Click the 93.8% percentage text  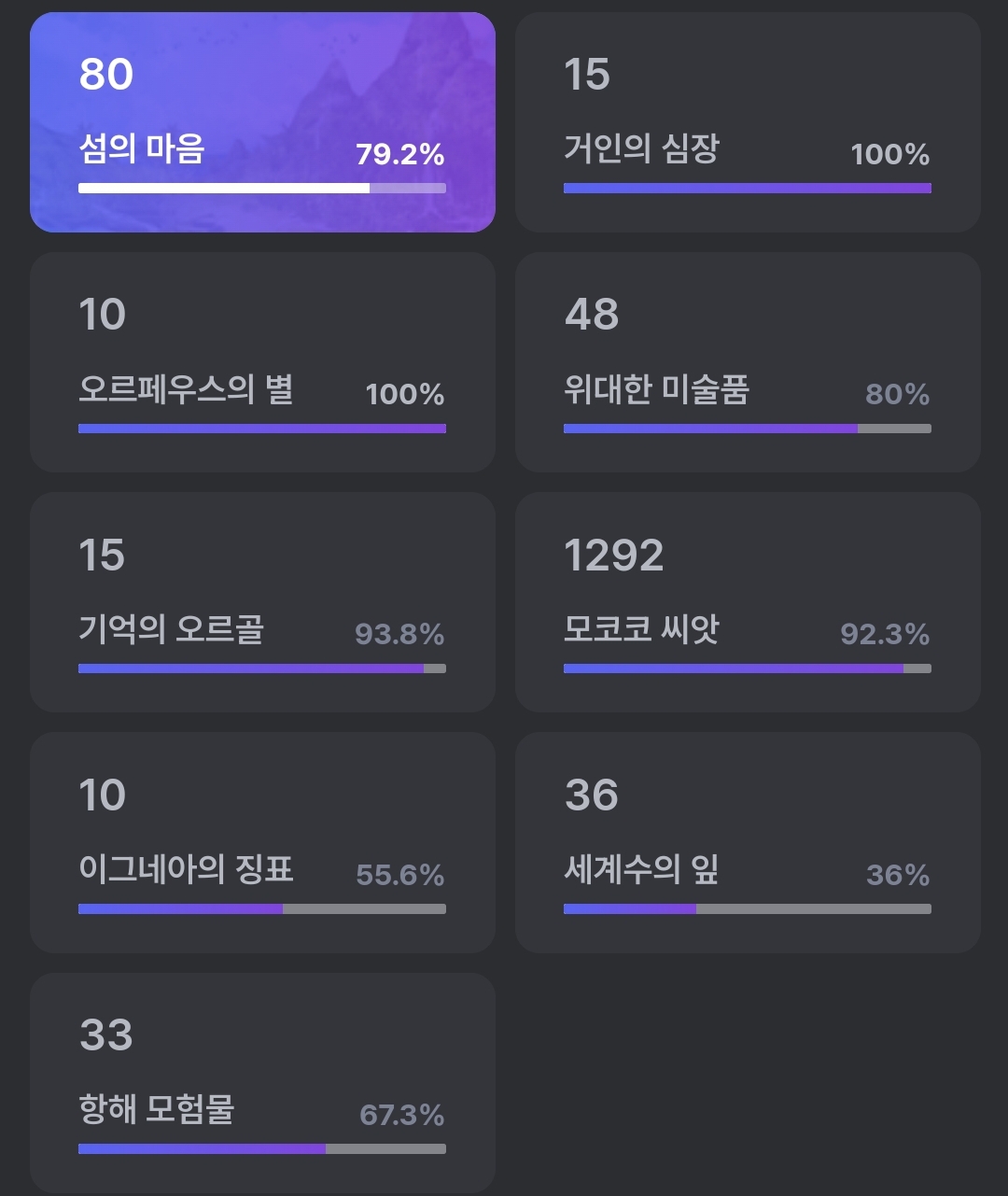point(399,635)
